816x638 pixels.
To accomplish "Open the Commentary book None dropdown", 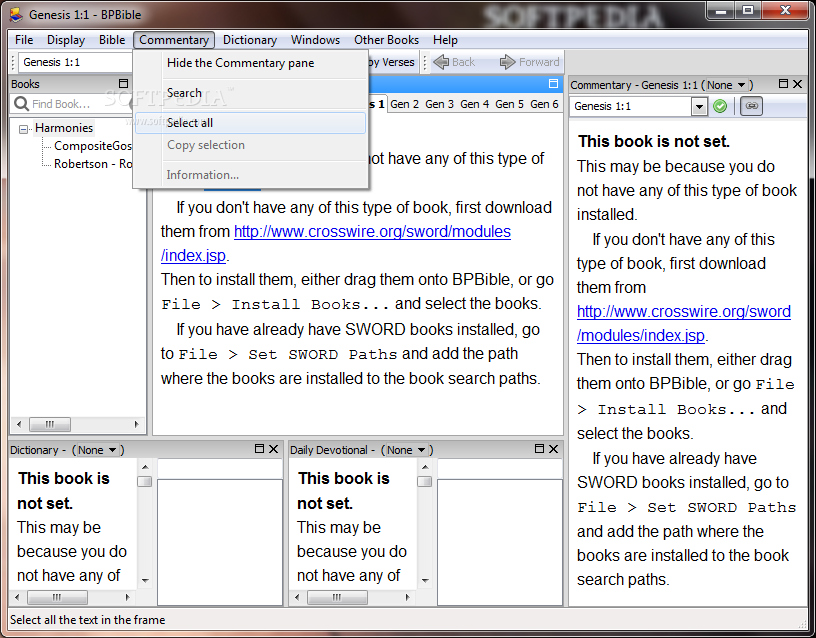I will 727,85.
